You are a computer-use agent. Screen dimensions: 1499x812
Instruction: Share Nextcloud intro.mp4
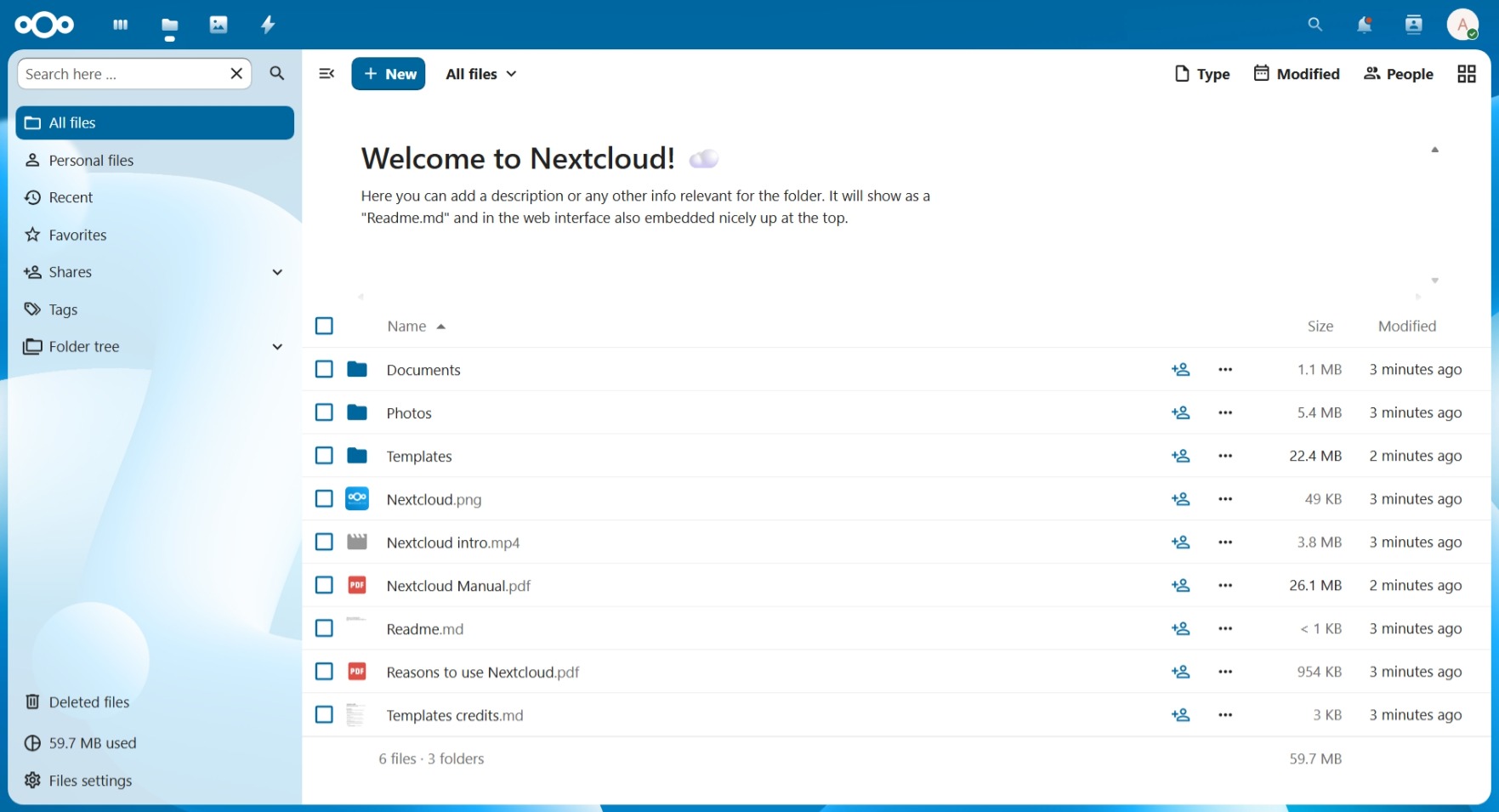(1181, 542)
